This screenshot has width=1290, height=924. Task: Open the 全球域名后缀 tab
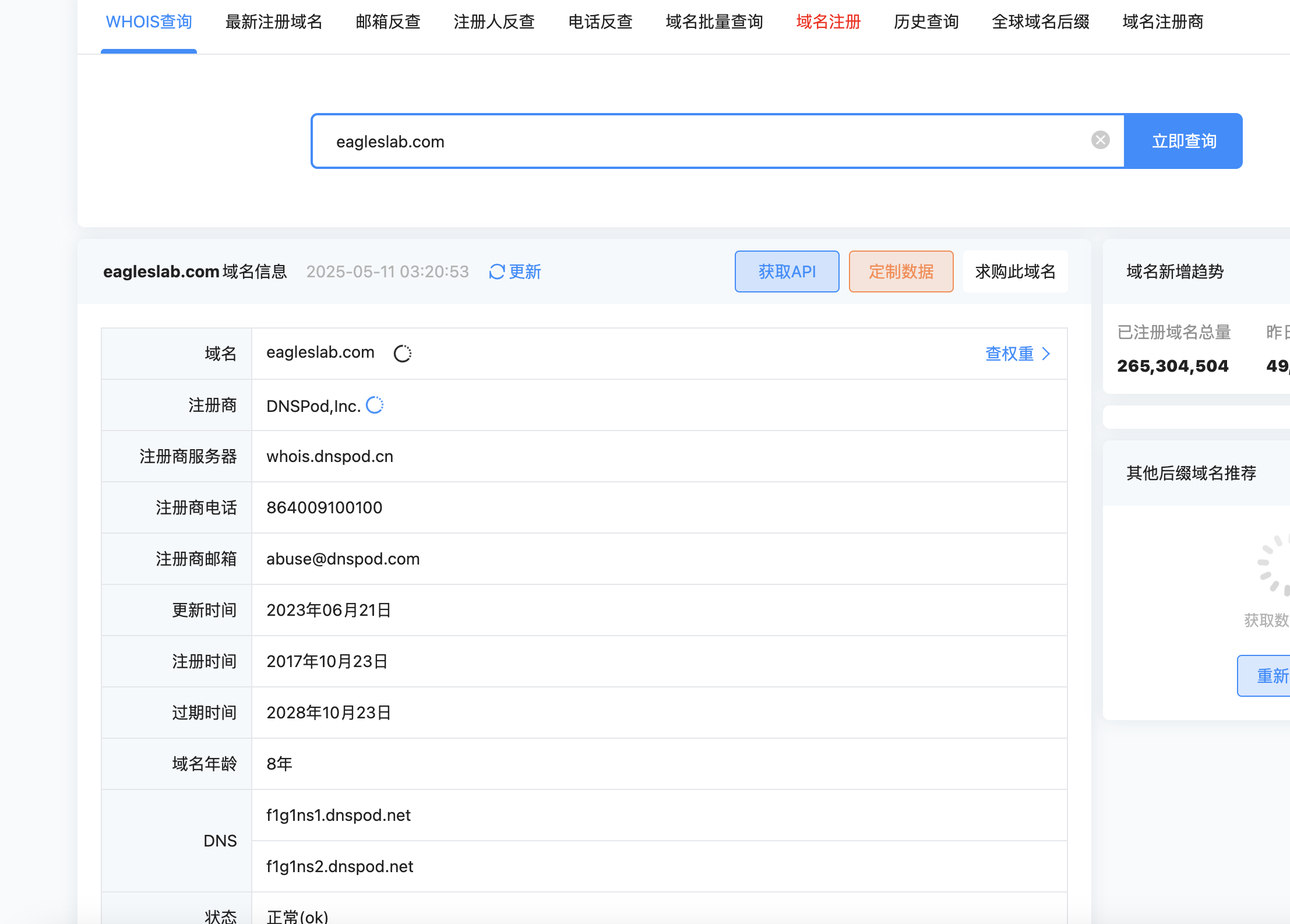pos(1040,22)
